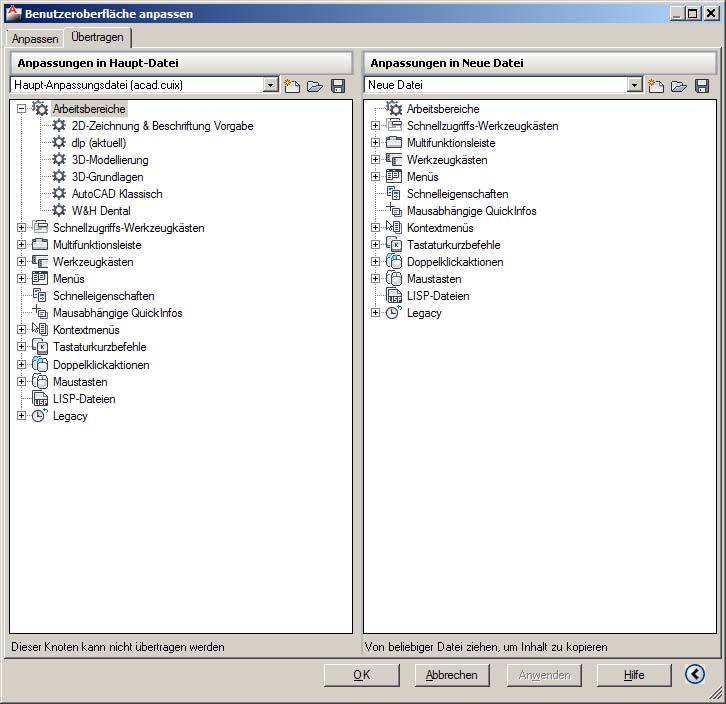Click new file icon in Neue Datei panel
The width and height of the screenshot is (726, 704).
[x=656, y=86]
